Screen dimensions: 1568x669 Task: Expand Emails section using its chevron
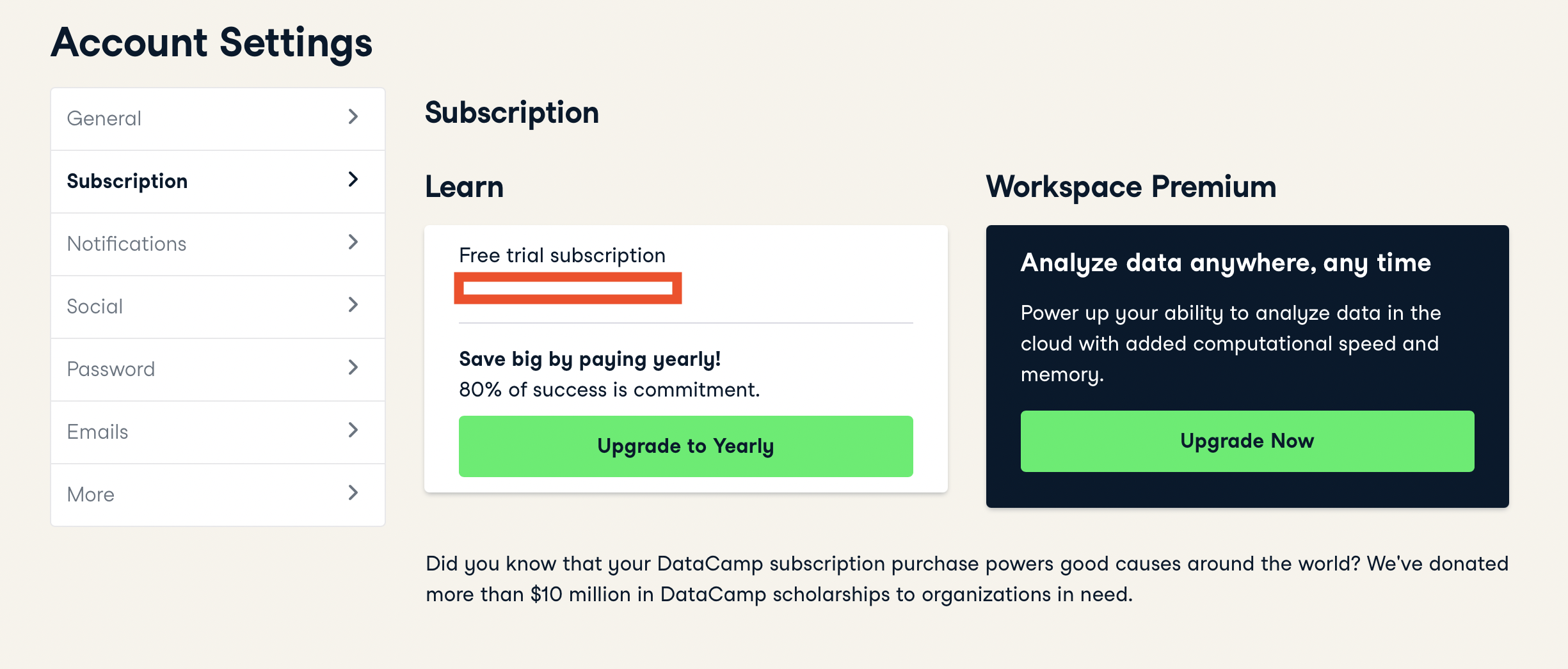(353, 430)
